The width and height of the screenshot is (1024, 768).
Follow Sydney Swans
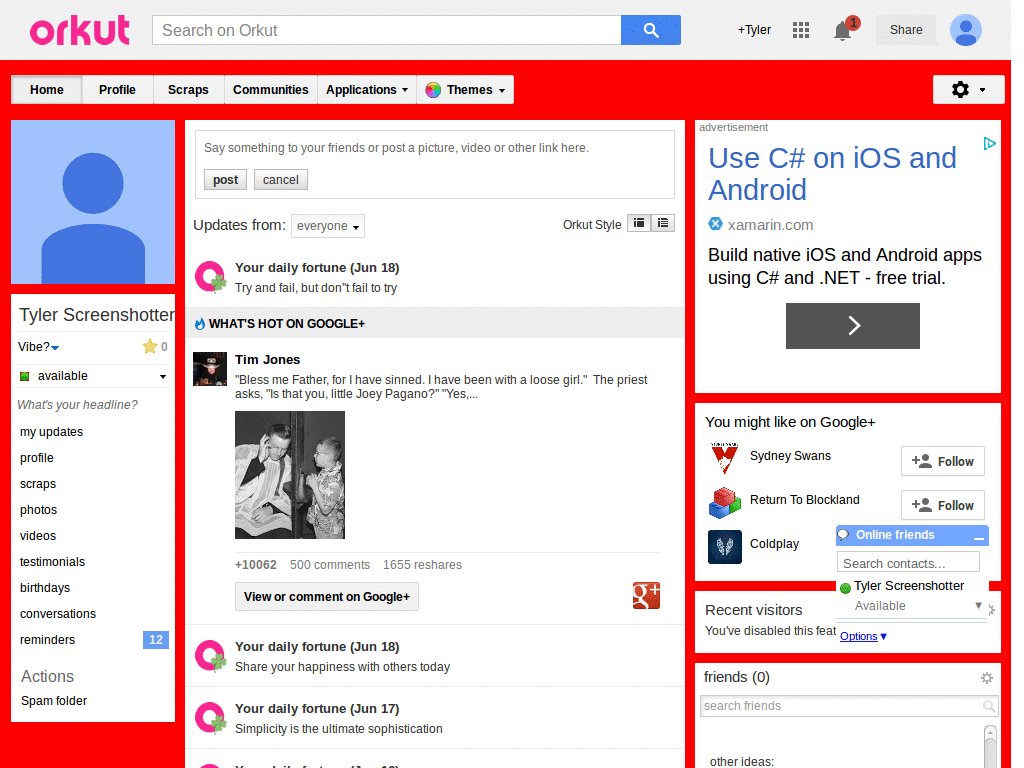point(942,461)
